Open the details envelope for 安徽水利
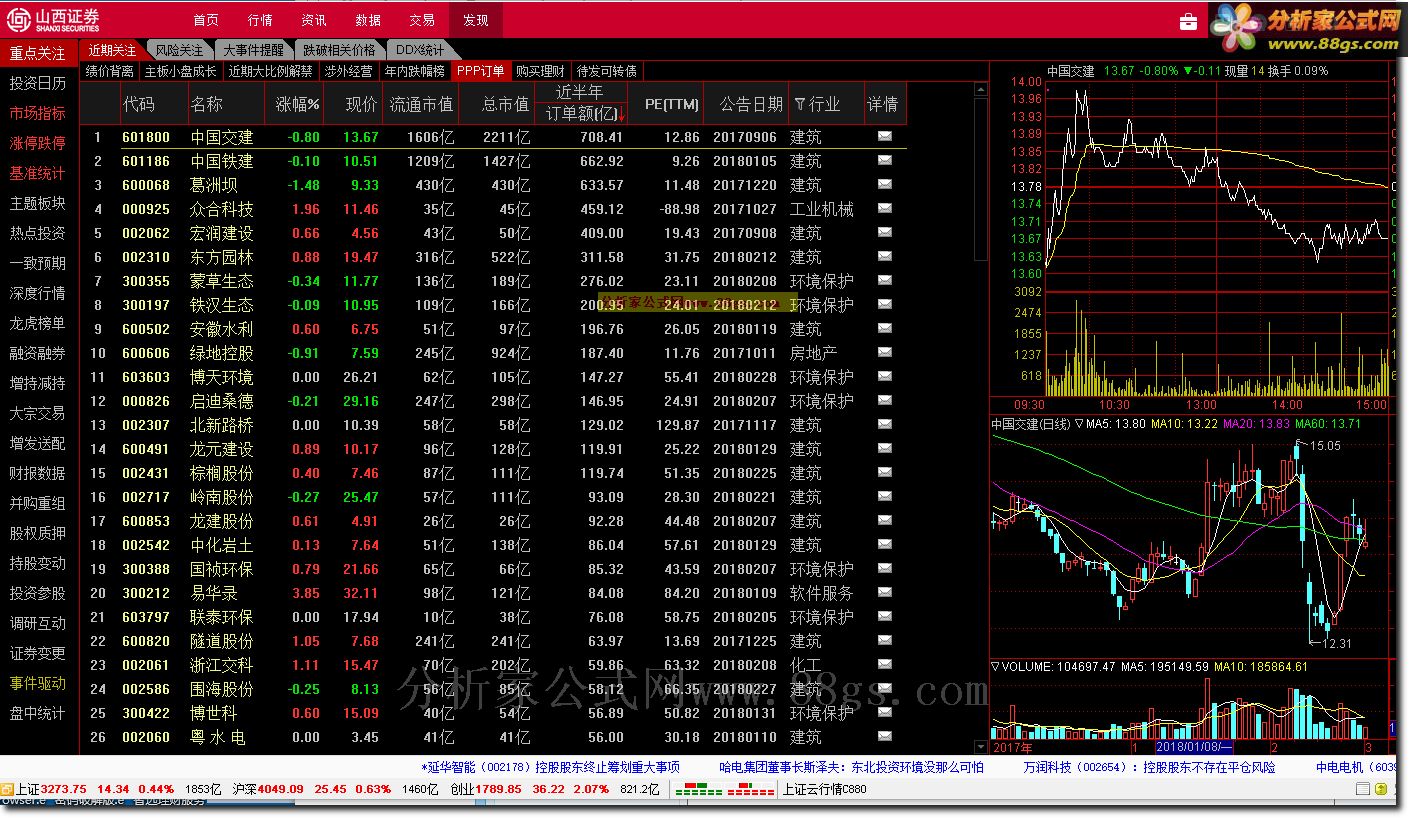 [x=884, y=328]
